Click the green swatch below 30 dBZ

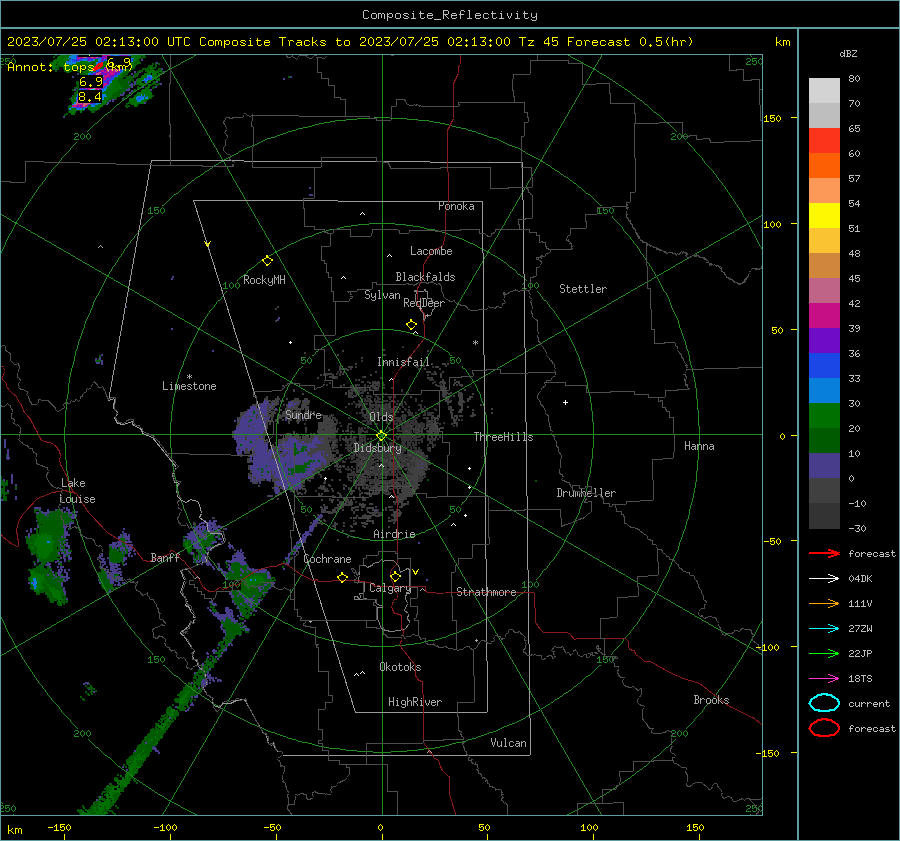point(824,415)
